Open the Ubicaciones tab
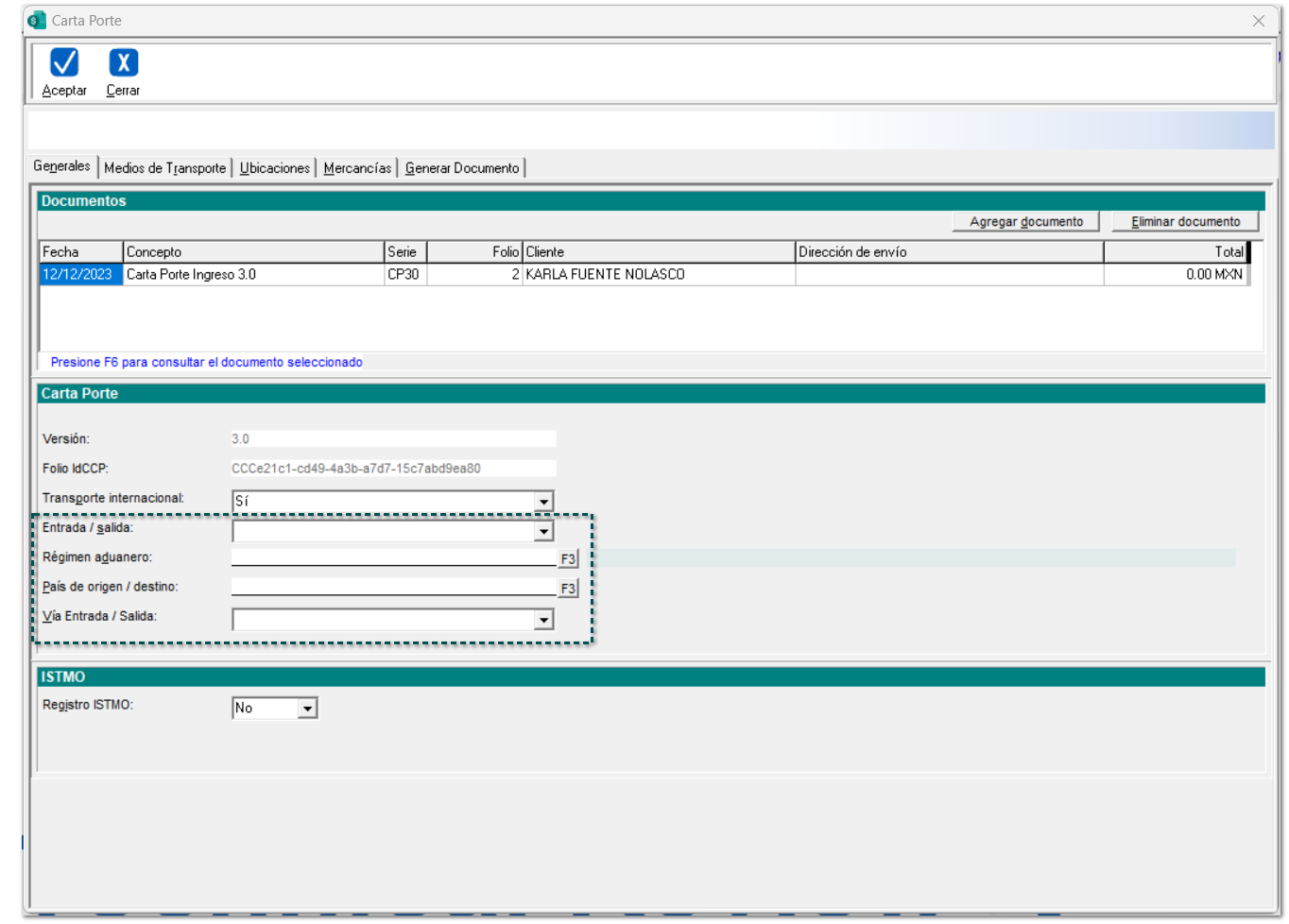This screenshot has height=924, width=1289. 274,168
